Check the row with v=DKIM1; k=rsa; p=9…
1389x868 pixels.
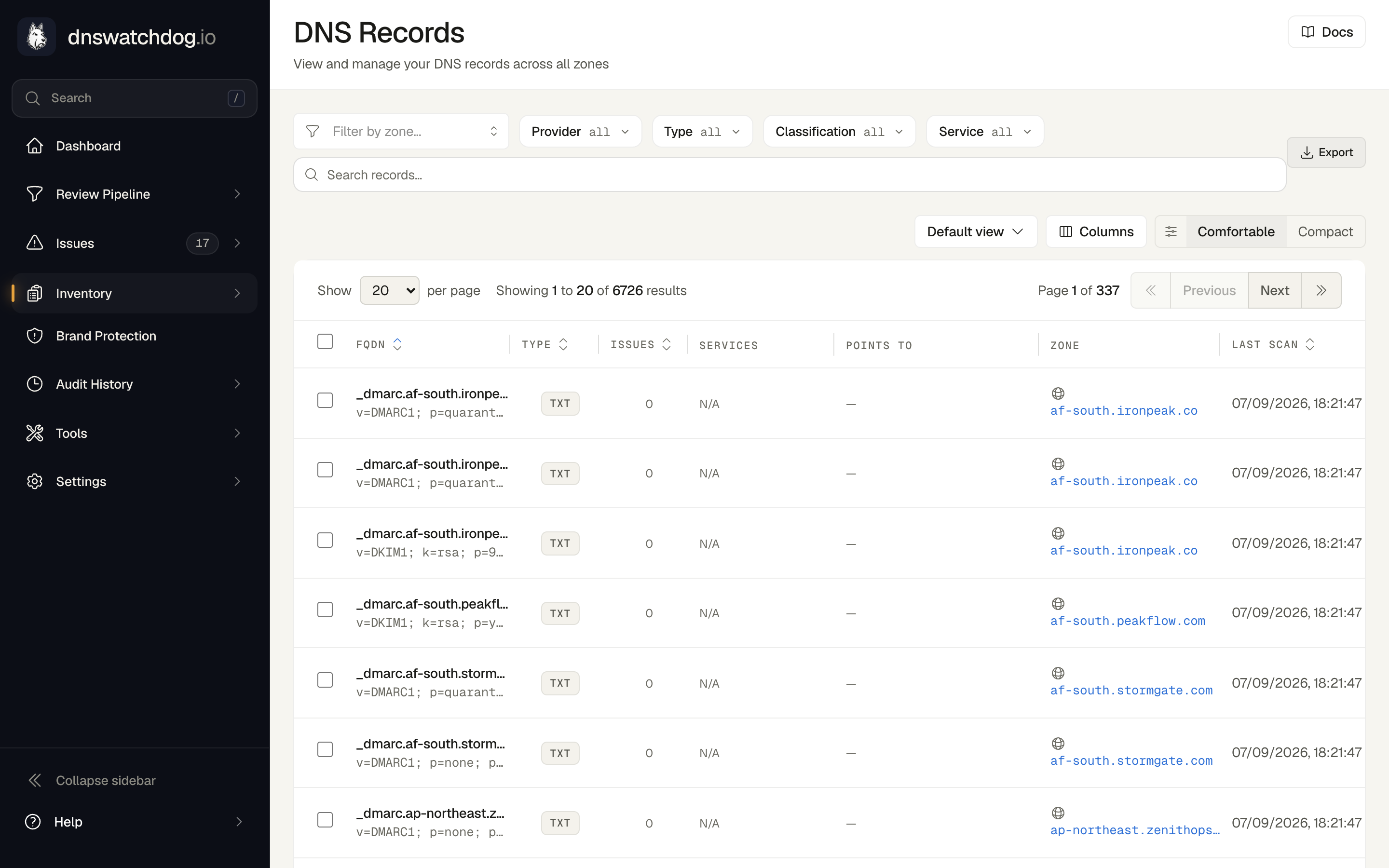325,540
